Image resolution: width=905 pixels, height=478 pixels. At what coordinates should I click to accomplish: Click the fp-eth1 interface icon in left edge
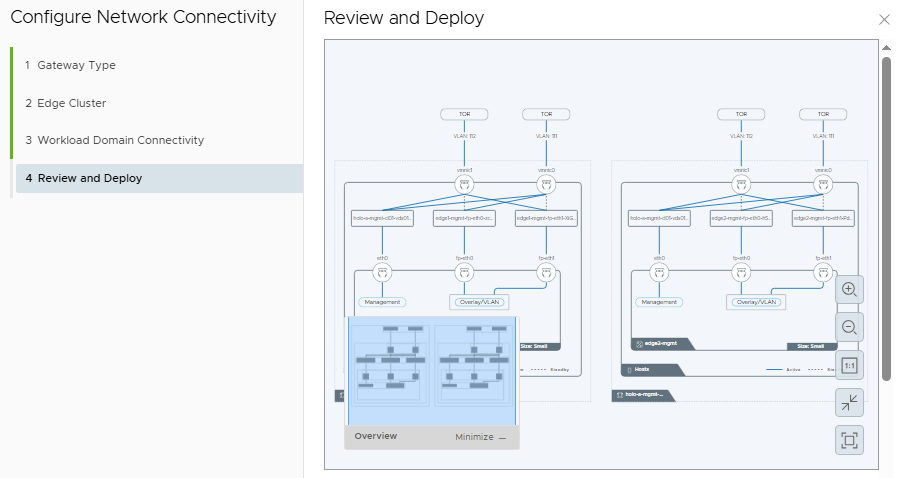point(546,273)
